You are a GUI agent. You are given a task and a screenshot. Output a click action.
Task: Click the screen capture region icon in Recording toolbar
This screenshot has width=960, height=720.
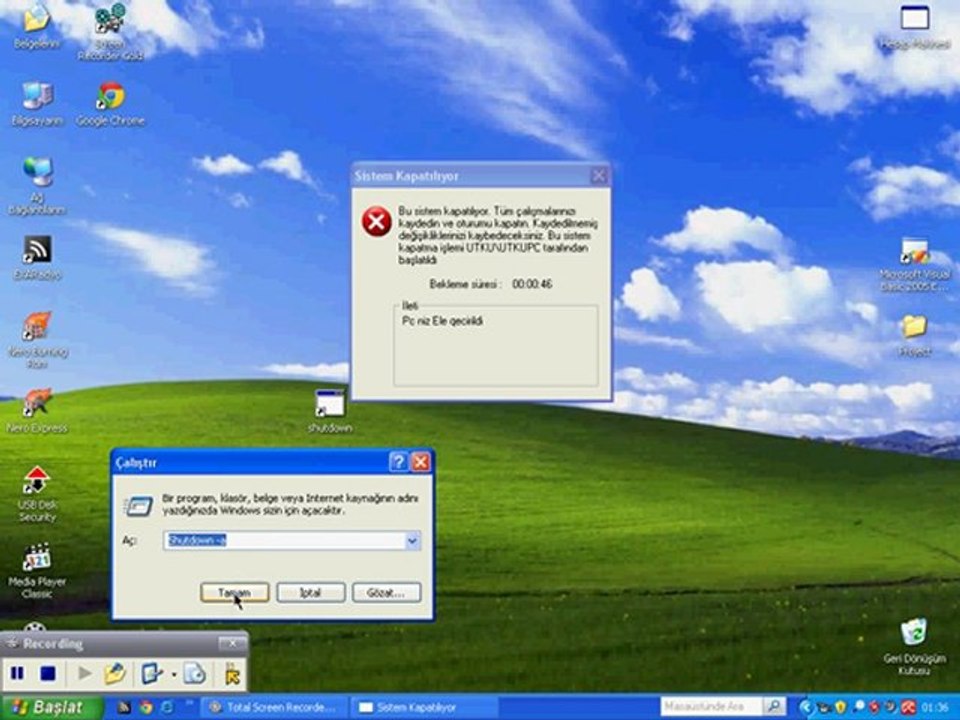151,673
